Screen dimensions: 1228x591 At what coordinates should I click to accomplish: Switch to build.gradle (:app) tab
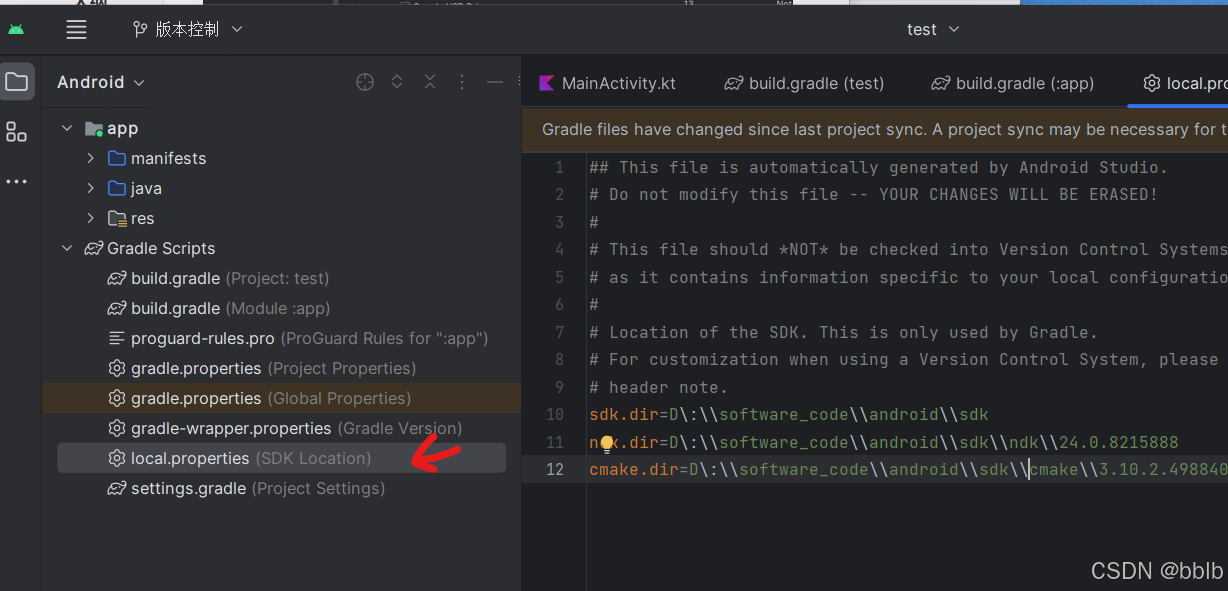tap(1012, 83)
